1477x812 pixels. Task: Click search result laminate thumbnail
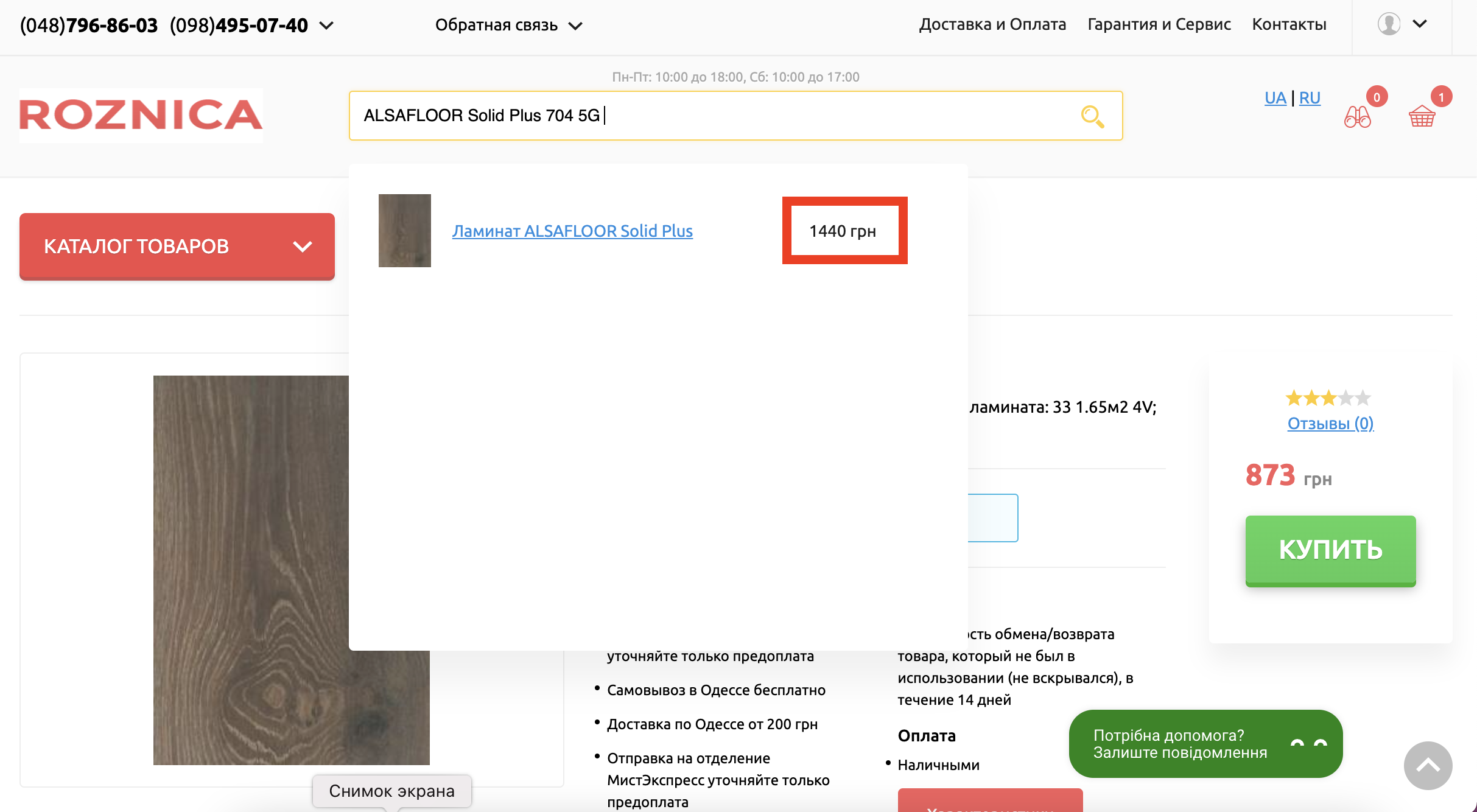[x=405, y=231]
